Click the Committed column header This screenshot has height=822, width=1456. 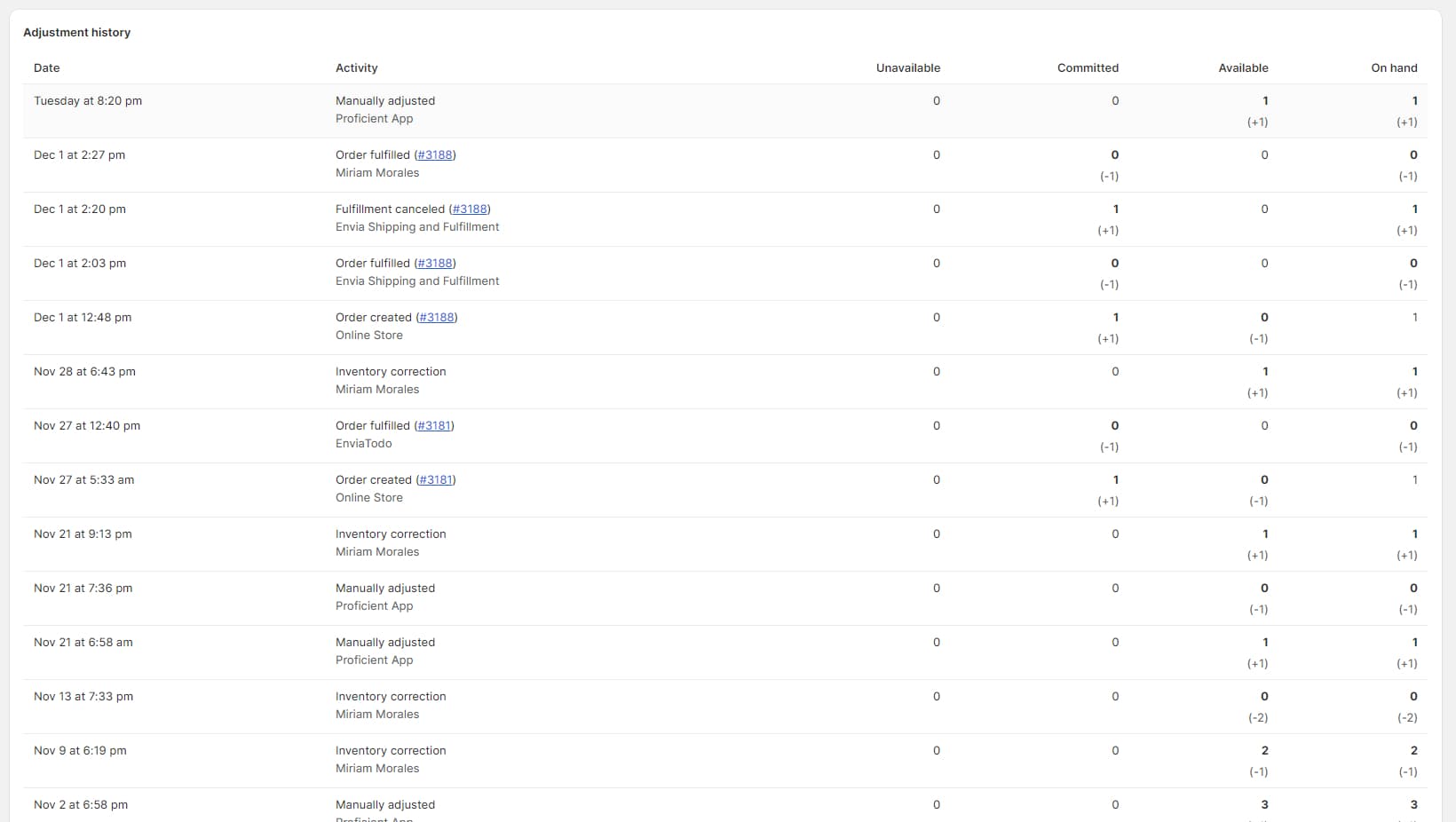click(x=1088, y=68)
